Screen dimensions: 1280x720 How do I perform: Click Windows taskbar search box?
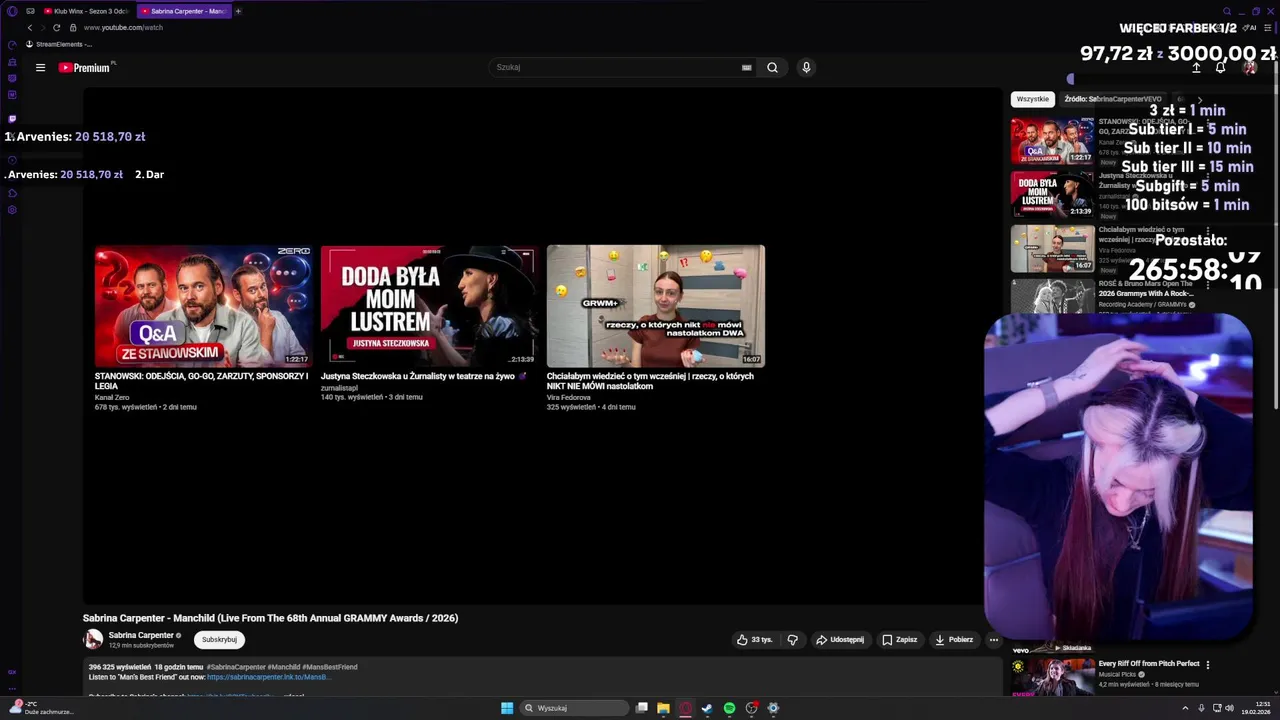(572, 708)
